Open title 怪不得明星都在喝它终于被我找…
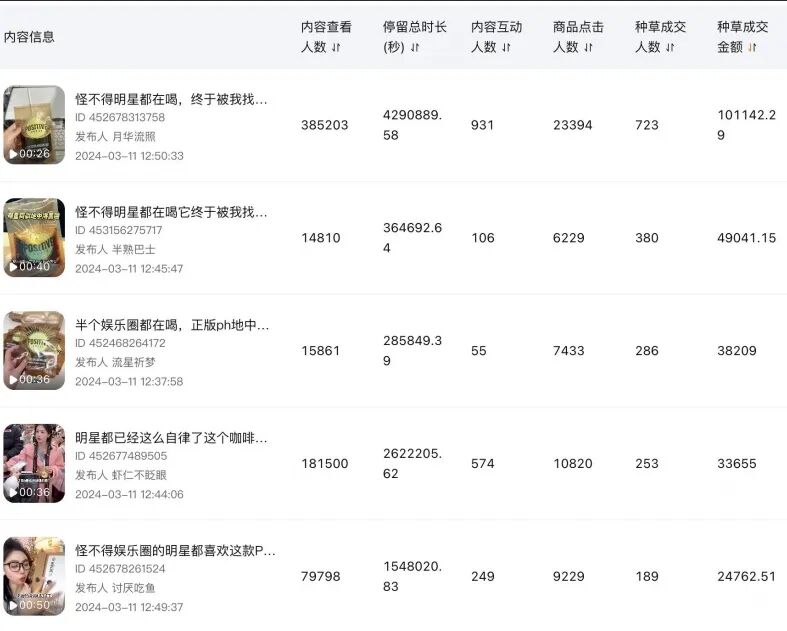This screenshot has height=631, width=787. pyautogui.click(x=171, y=212)
